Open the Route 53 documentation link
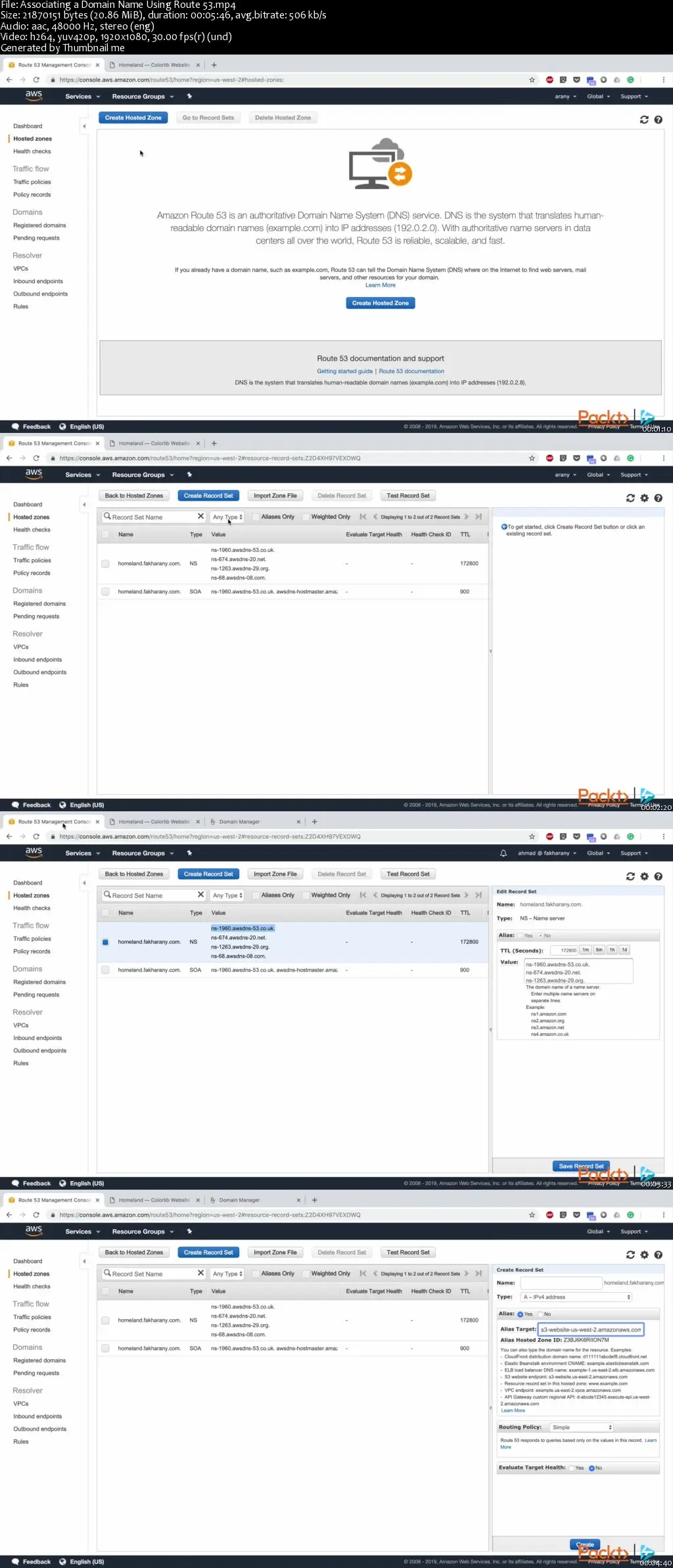This screenshot has height=1568, width=673. (411, 371)
